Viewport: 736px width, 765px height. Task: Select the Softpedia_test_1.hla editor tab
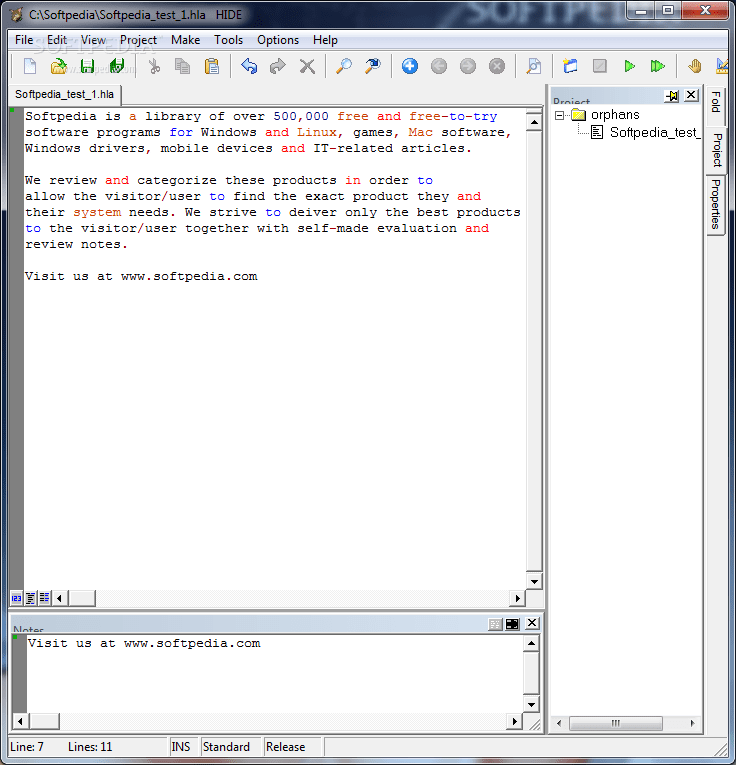[x=64, y=94]
